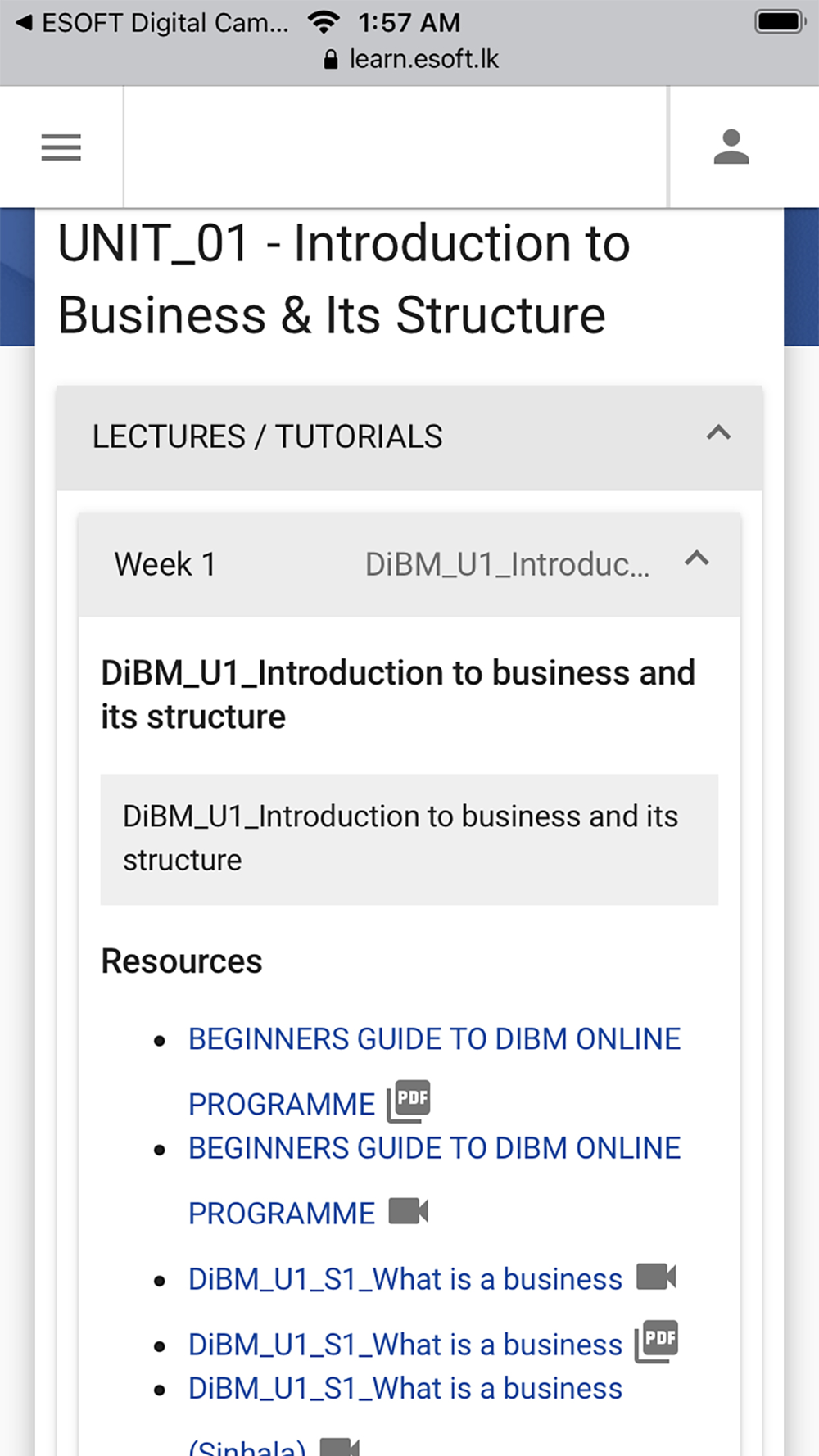Tap video camera icon after second Beginners Guide
The height and width of the screenshot is (1456, 819).
[409, 1211]
